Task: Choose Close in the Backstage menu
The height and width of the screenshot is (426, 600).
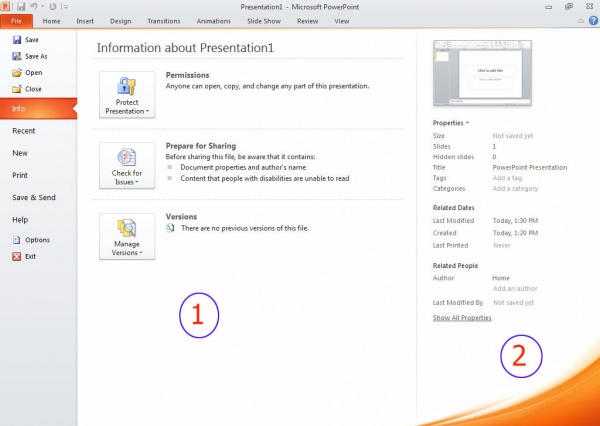Action: click(27, 89)
